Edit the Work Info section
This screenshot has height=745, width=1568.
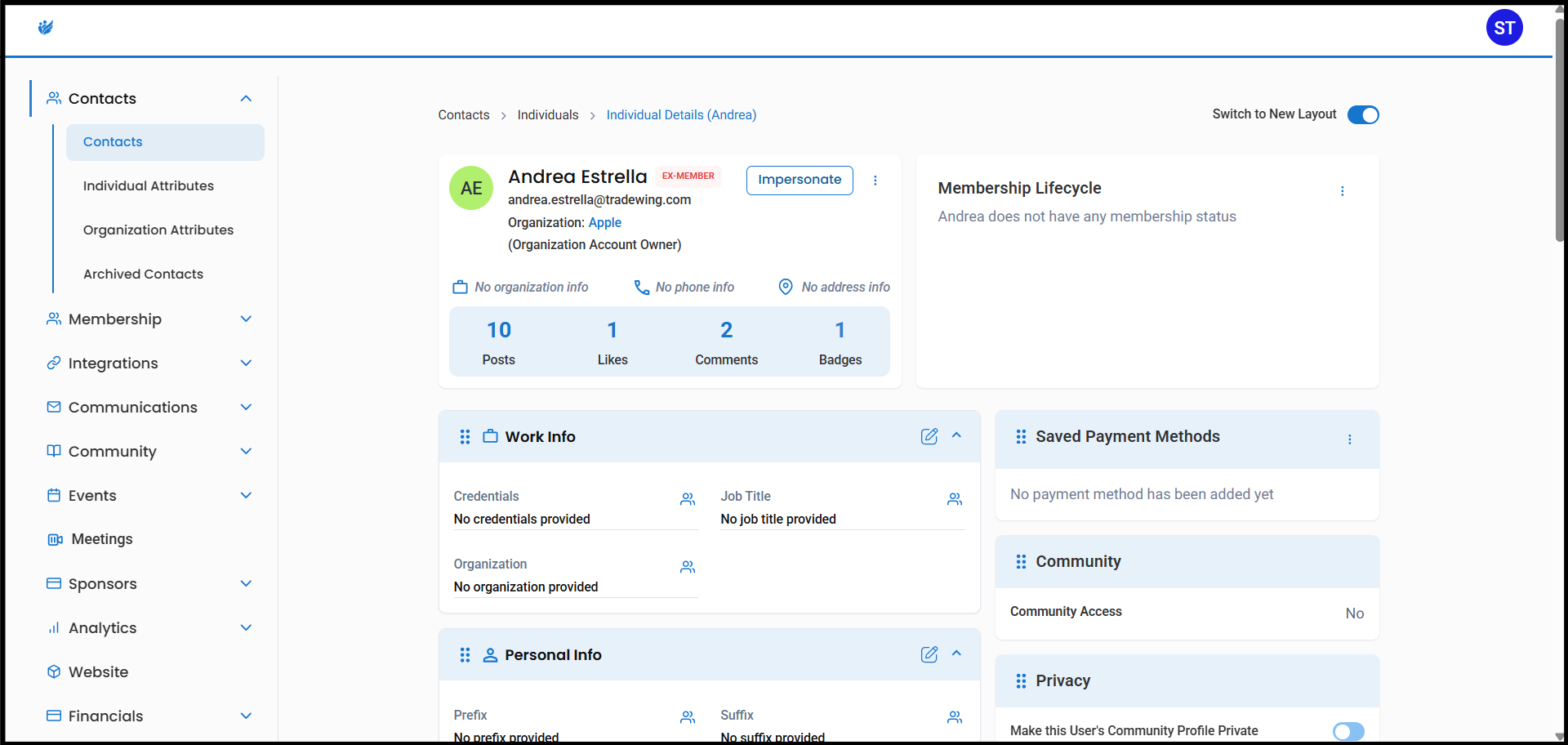pyautogui.click(x=929, y=436)
